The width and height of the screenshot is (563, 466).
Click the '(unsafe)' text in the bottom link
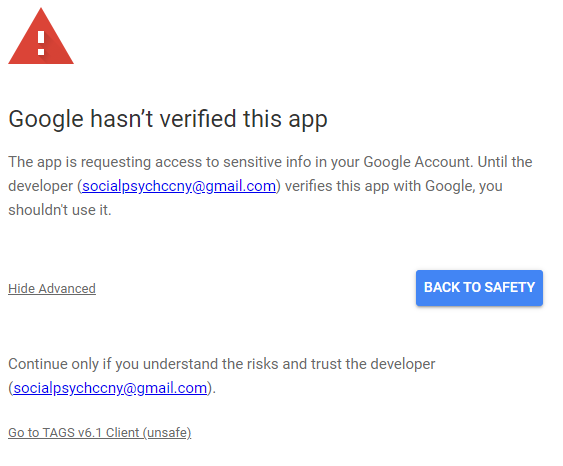[167, 433]
